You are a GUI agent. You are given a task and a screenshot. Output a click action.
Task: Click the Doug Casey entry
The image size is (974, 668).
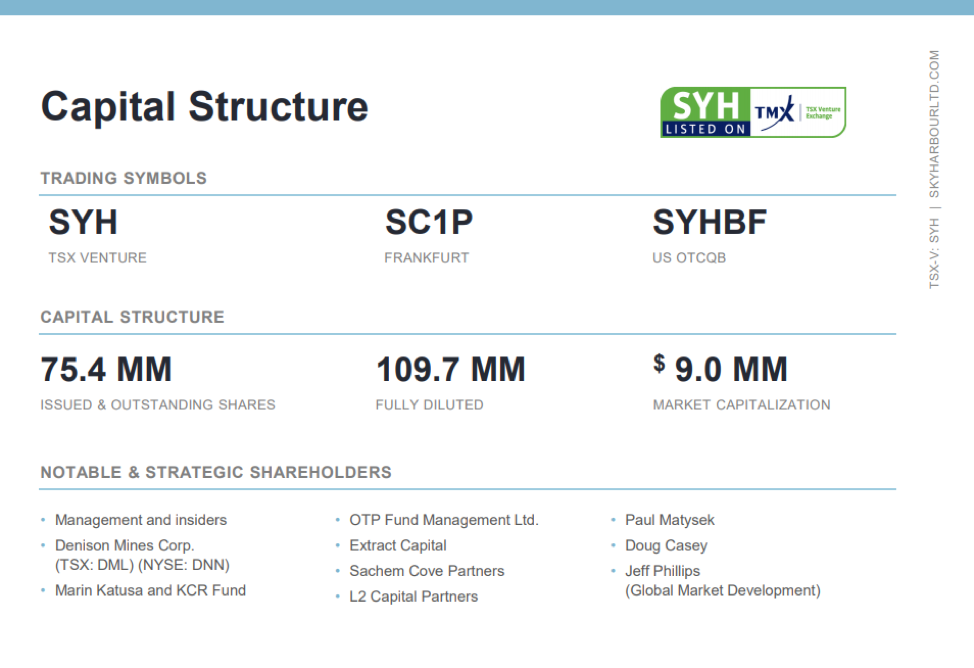point(666,546)
